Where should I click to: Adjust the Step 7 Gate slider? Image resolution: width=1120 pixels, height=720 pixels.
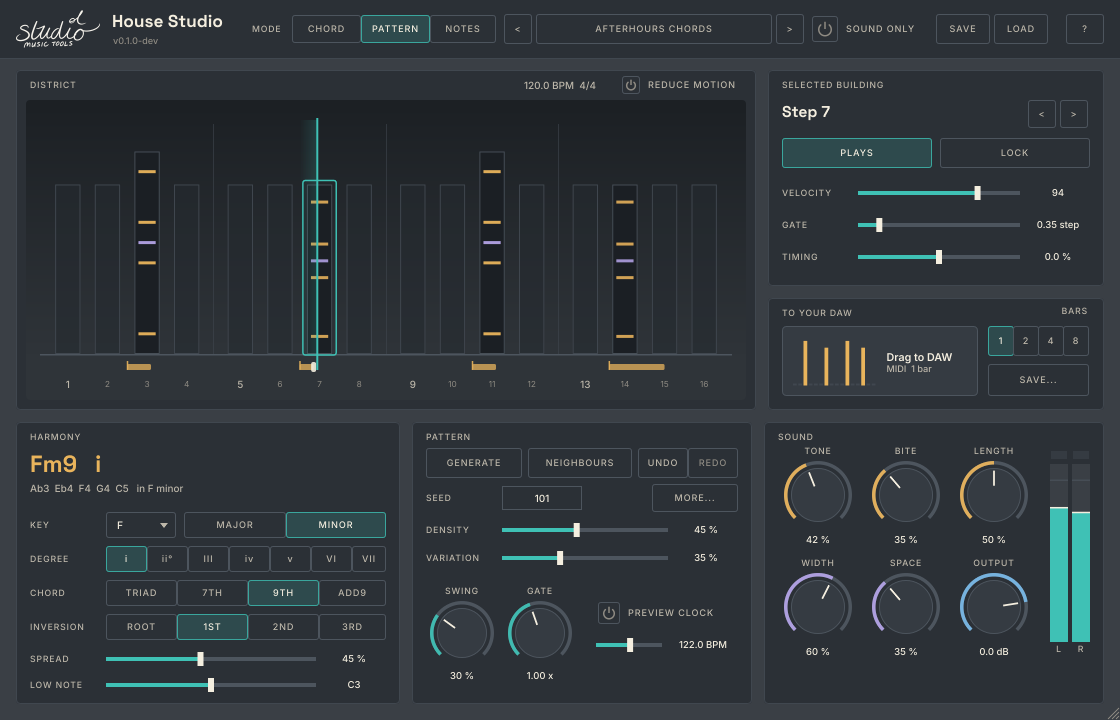click(x=939, y=225)
